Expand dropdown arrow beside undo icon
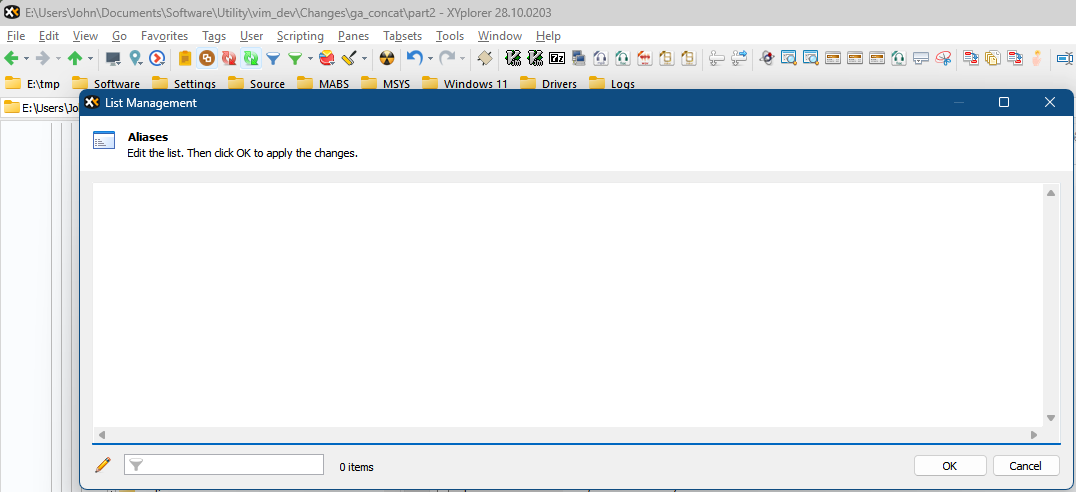Screen dimensions: 1076x492 point(429,58)
